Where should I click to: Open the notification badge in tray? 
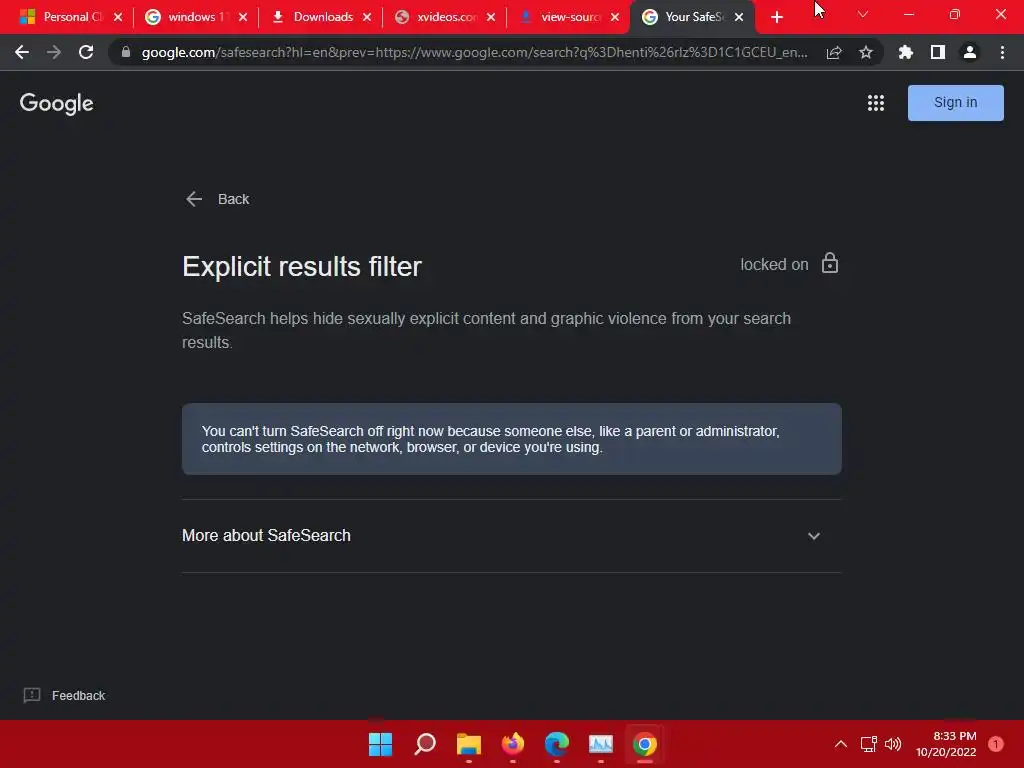(x=996, y=744)
